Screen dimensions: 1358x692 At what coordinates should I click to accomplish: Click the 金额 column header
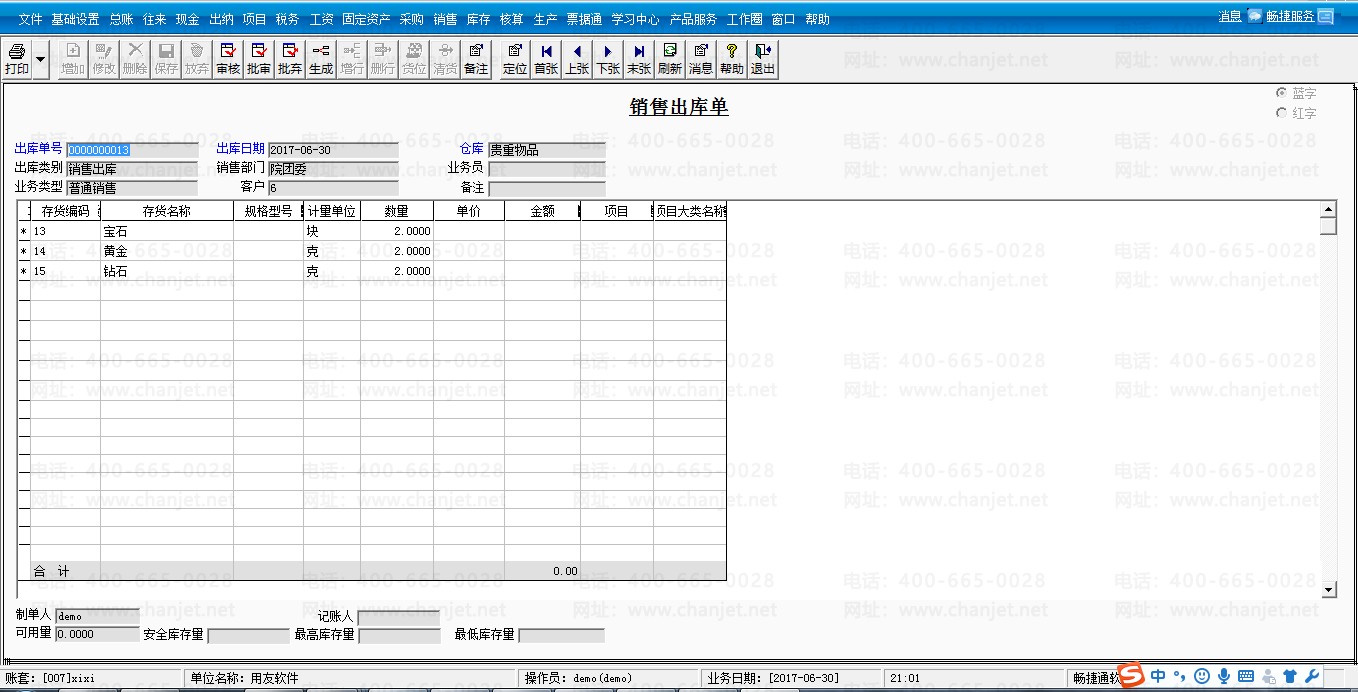tap(542, 211)
